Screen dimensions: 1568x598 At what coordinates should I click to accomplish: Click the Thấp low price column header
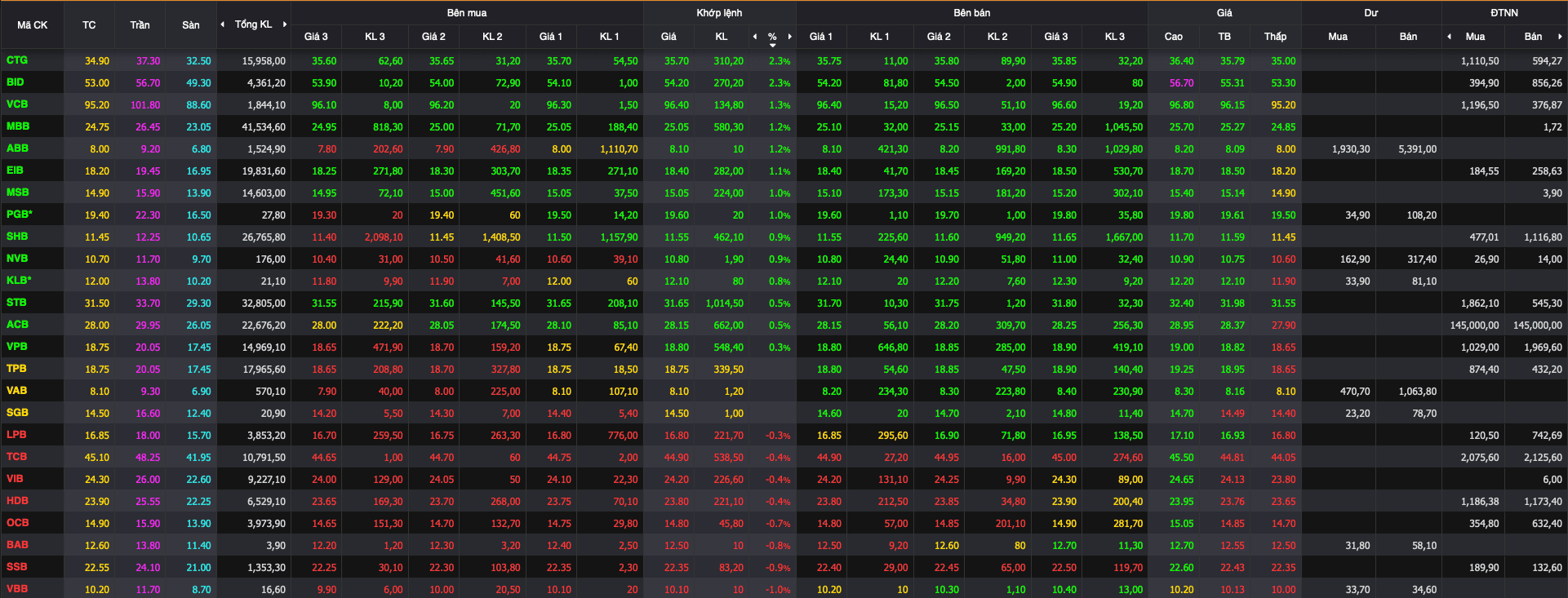[1275, 37]
